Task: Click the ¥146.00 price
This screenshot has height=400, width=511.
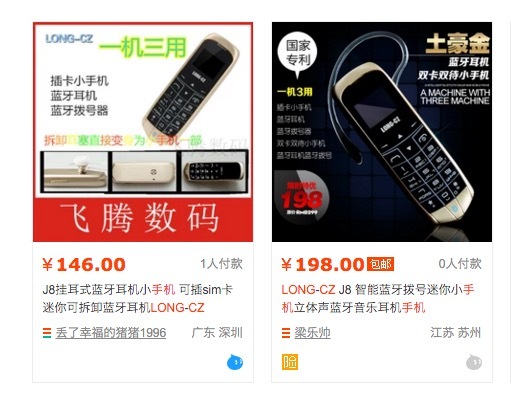Action: click(84, 265)
